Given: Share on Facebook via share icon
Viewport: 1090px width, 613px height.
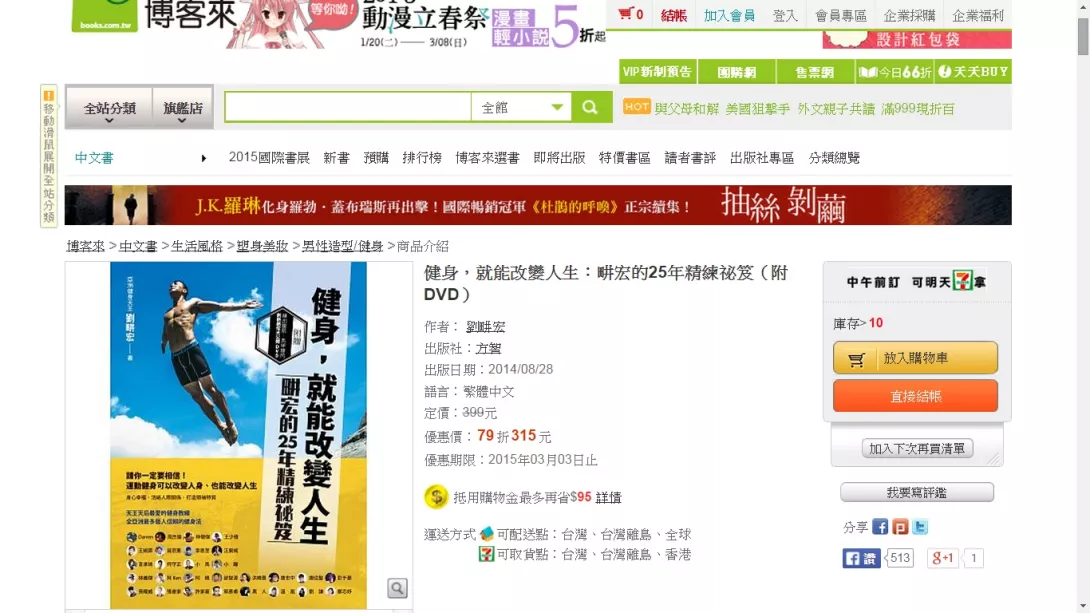Looking at the screenshot, I should click(880, 527).
